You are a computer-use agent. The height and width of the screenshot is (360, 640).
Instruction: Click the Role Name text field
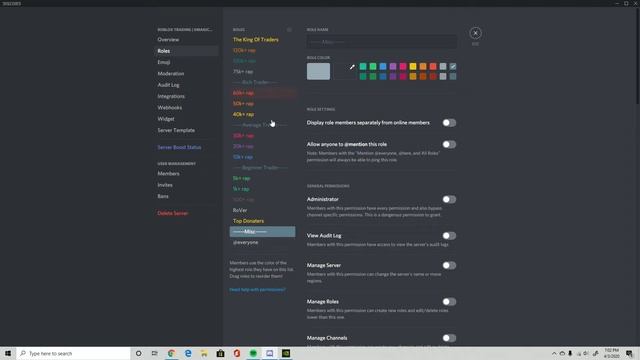coord(382,42)
